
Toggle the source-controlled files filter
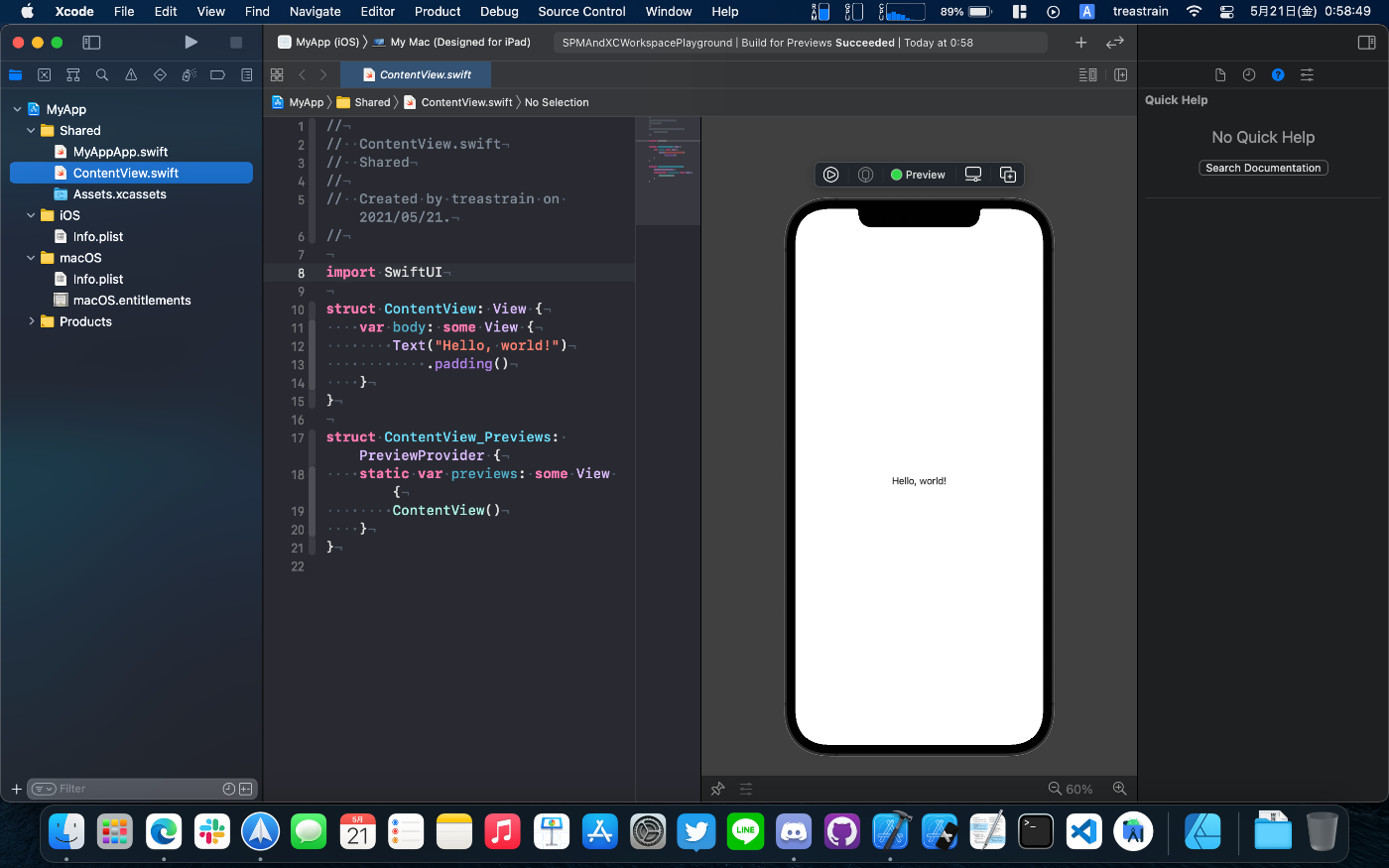[246, 789]
